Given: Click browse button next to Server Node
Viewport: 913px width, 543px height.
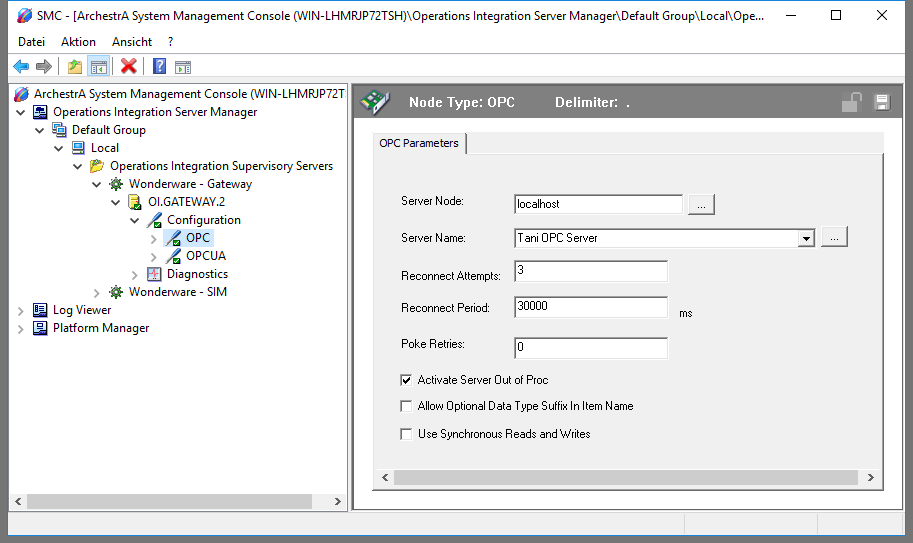Looking at the screenshot, I should pos(701,205).
